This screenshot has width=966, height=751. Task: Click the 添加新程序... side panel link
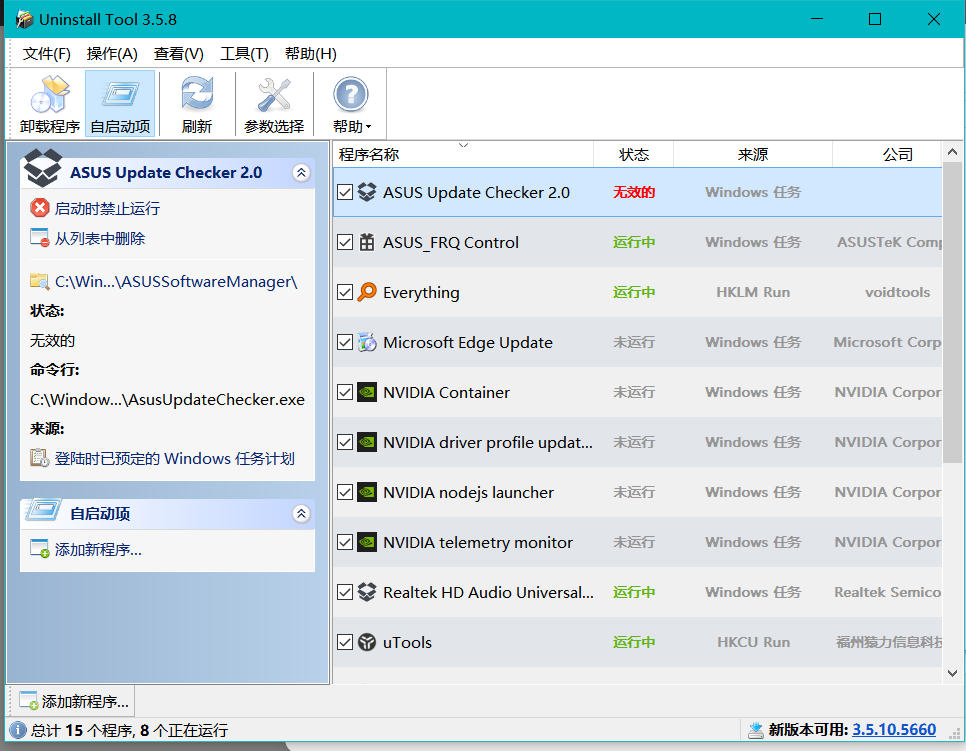(98, 549)
